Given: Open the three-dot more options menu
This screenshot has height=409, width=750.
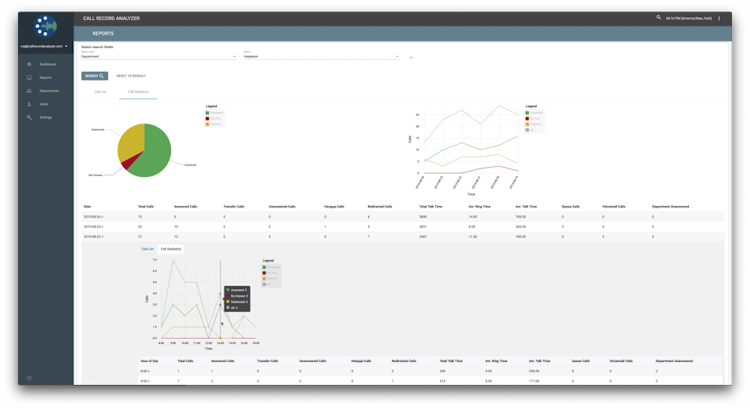Looking at the screenshot, I should (719, 18).
